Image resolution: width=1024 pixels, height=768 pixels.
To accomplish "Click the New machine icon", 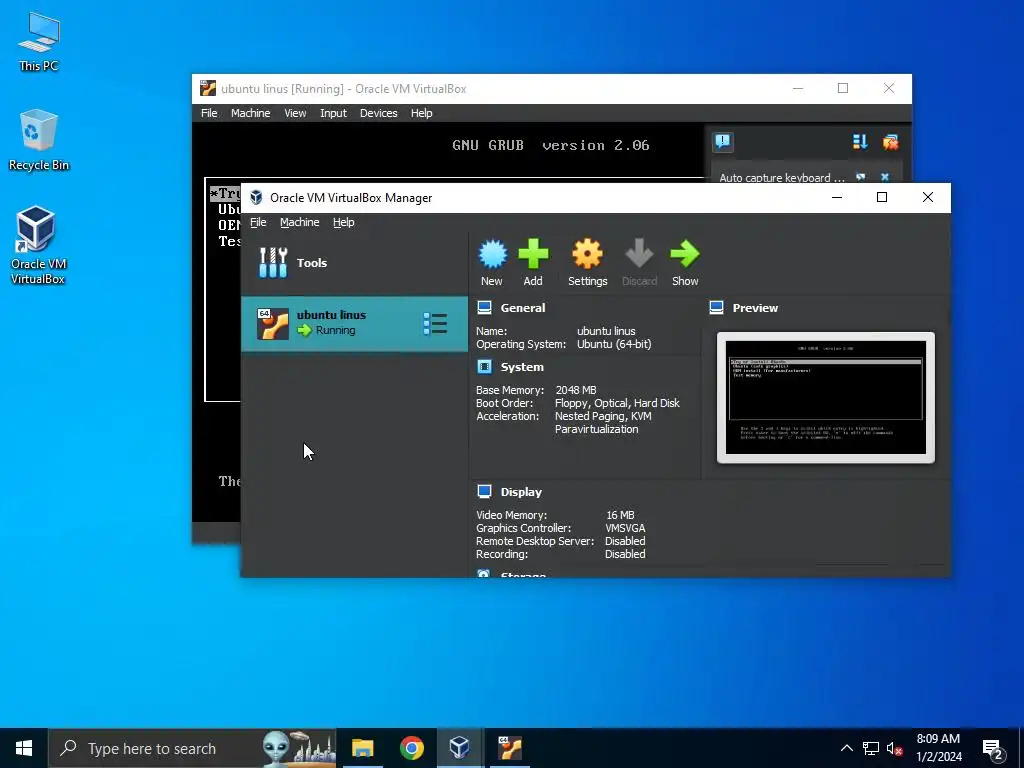I will [492, 254].
